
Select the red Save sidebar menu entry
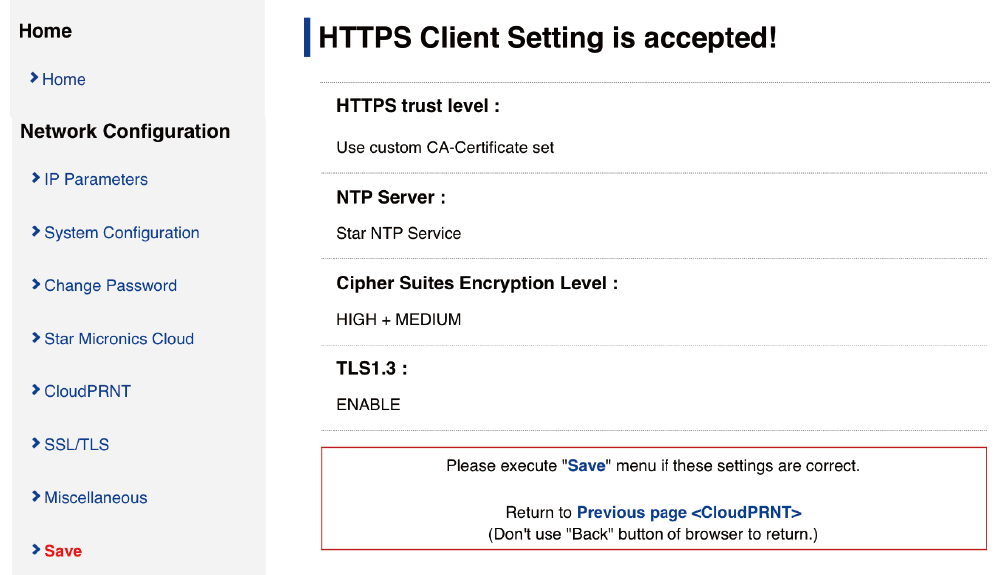[63, 551]
